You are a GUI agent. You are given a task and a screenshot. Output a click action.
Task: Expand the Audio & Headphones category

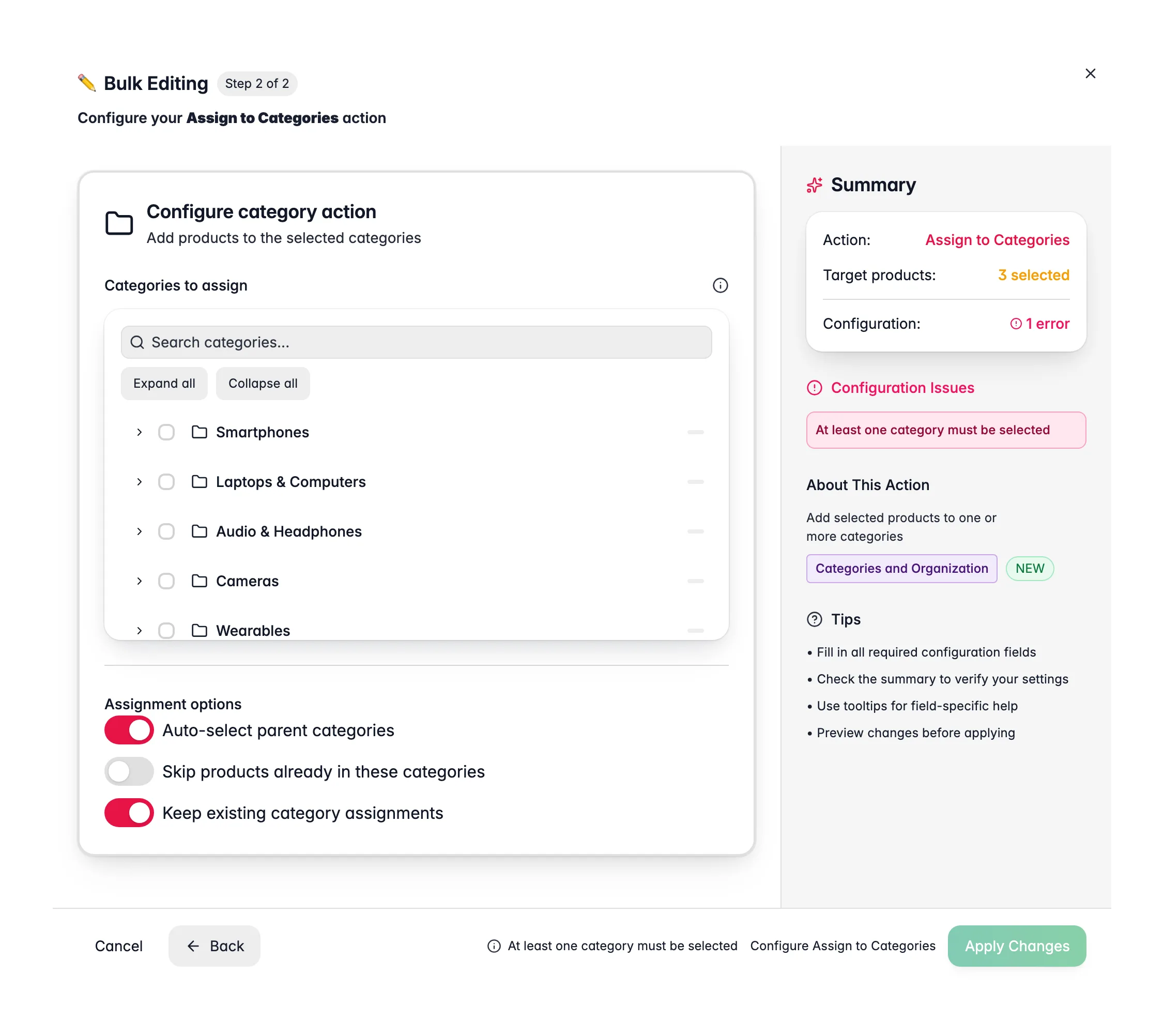click(140, 531)
